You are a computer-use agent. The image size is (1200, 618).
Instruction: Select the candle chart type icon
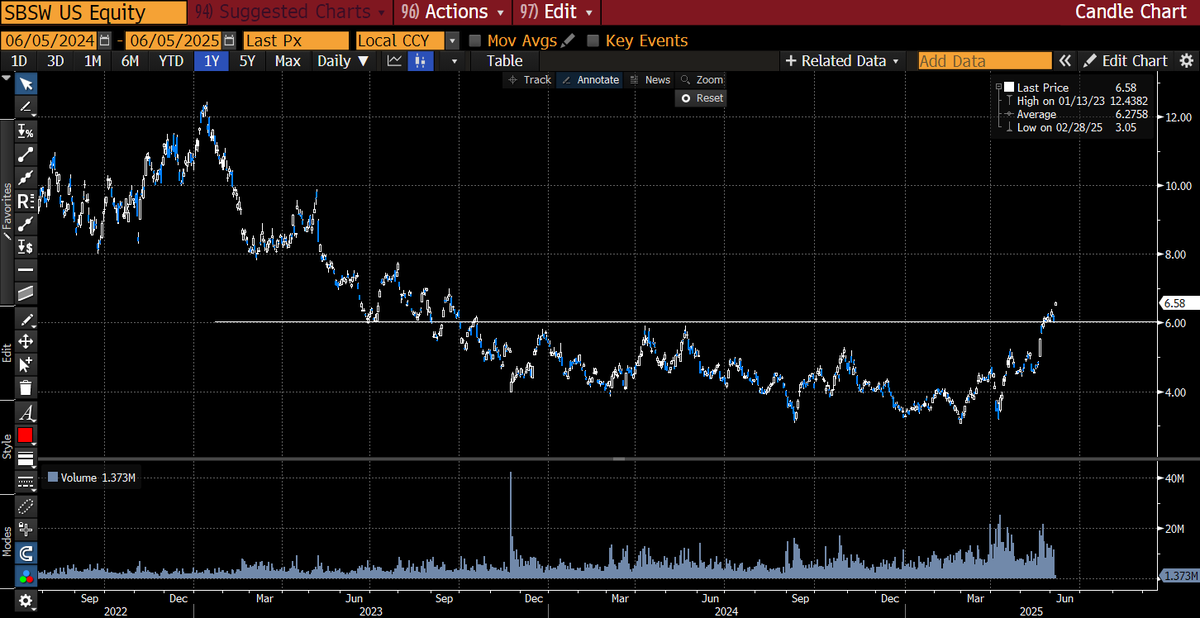pos(419,61)
